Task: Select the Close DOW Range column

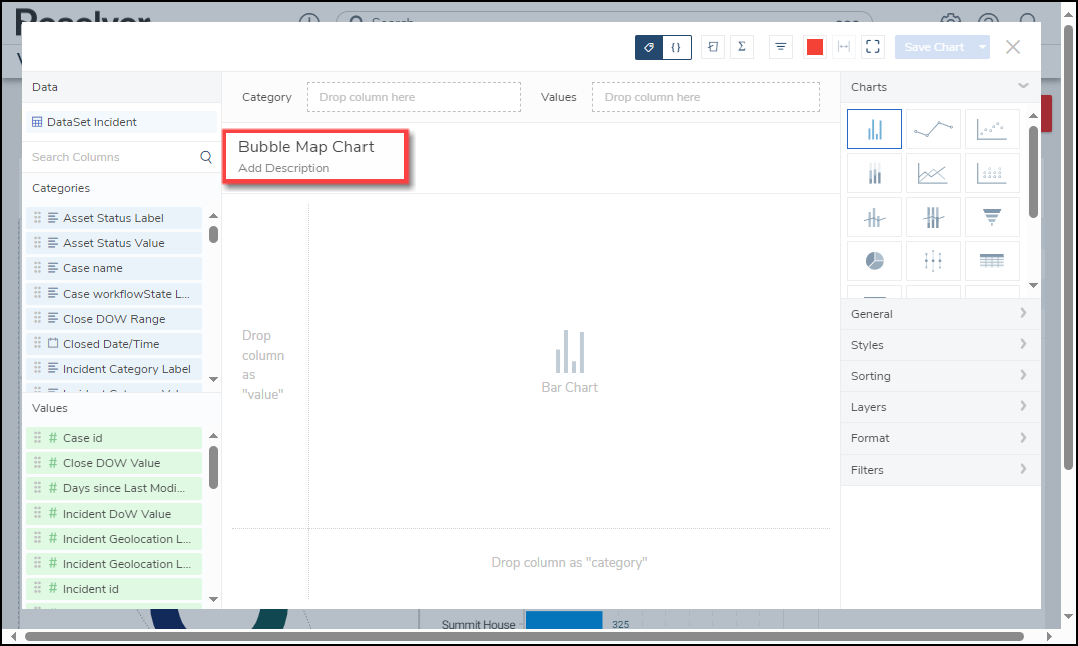Action: pos(114,319)
